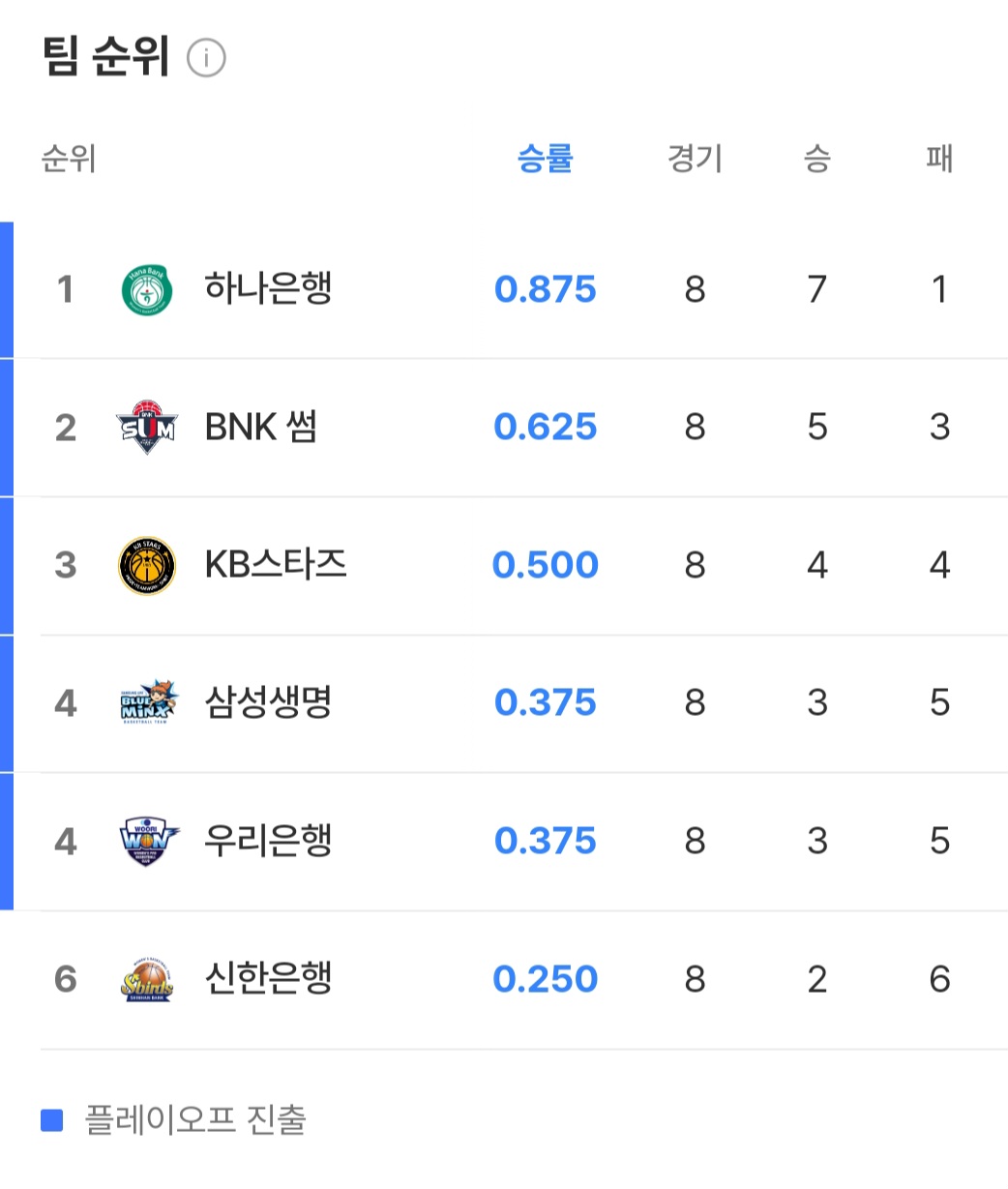Open the KB스타즈 team name link
The width and height of the screenshot is (1008, 1189).
[276, 565]
